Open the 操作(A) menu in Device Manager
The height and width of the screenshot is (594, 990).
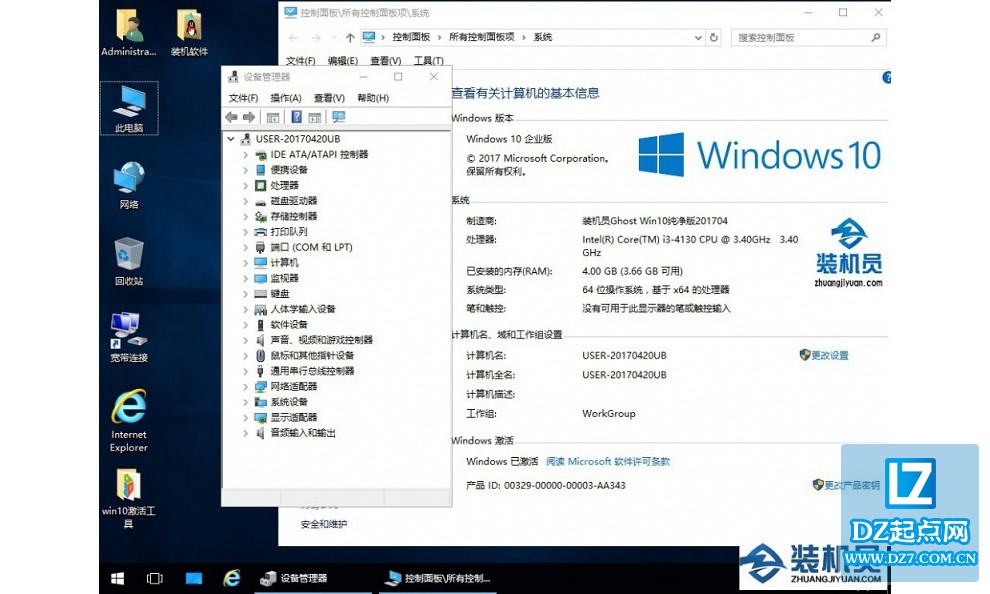(285, 98)
